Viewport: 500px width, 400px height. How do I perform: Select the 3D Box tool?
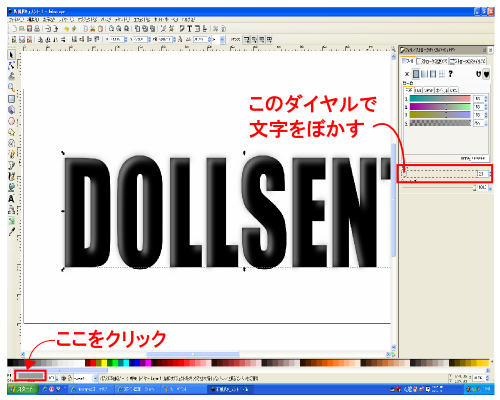point(11,110)
